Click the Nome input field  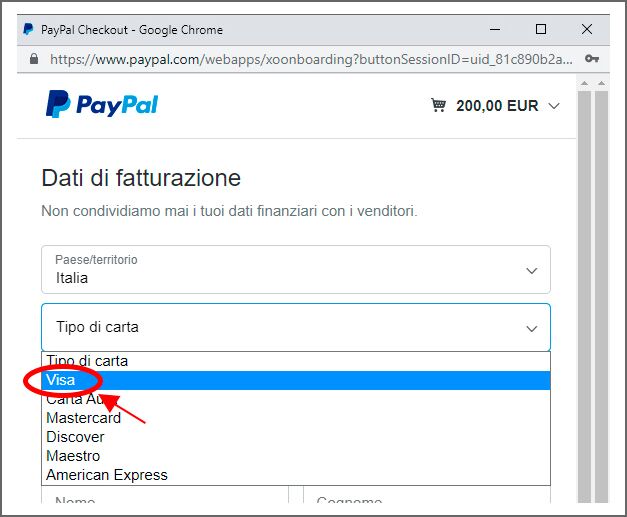pos(165,495)
